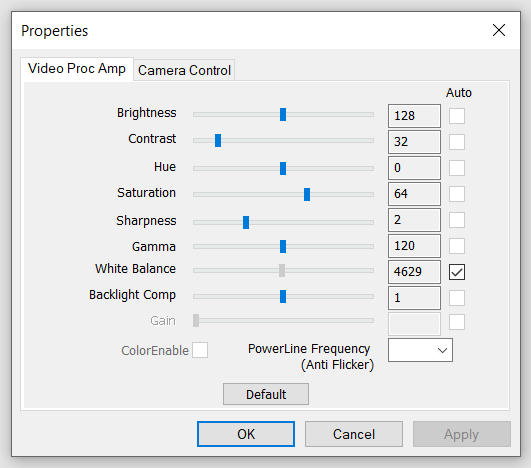Click the Default button
Screen dimensions: 531x468
tap(266, 394)
